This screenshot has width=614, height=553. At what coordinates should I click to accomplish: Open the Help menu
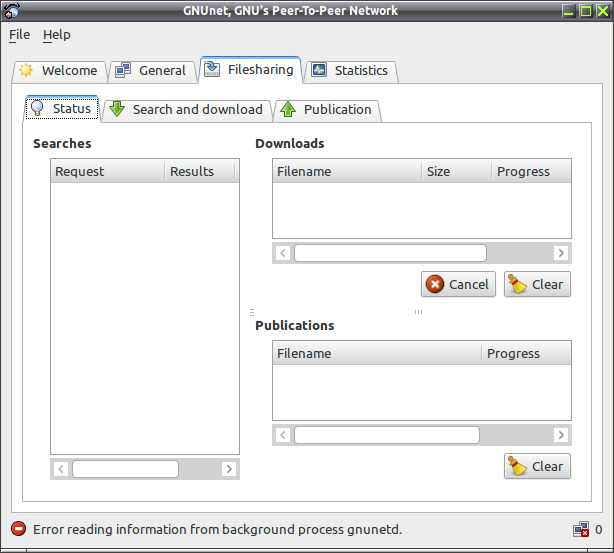click(x=57, y=34)
